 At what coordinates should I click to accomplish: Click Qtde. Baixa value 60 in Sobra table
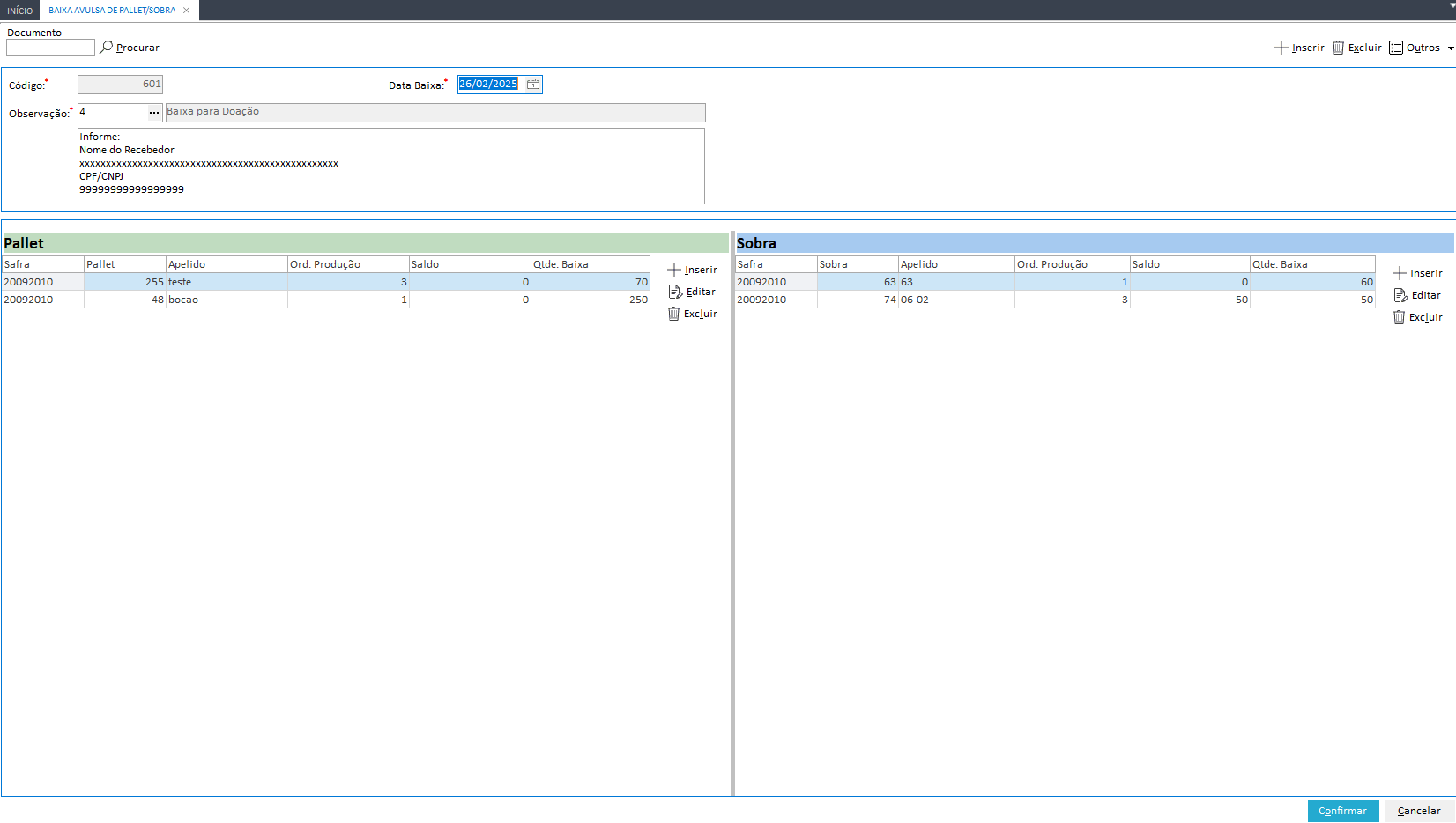[x=1312, y=282]
